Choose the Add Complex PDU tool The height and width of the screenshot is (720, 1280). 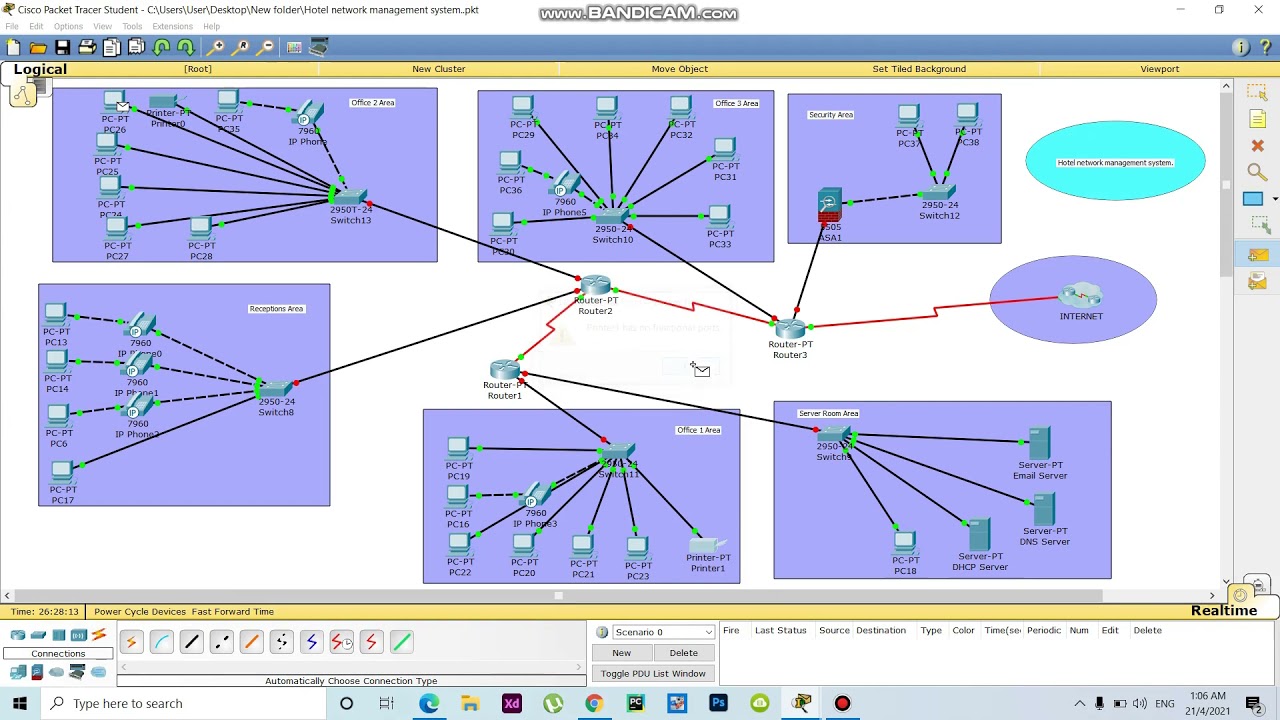[x=1257, y=283]
